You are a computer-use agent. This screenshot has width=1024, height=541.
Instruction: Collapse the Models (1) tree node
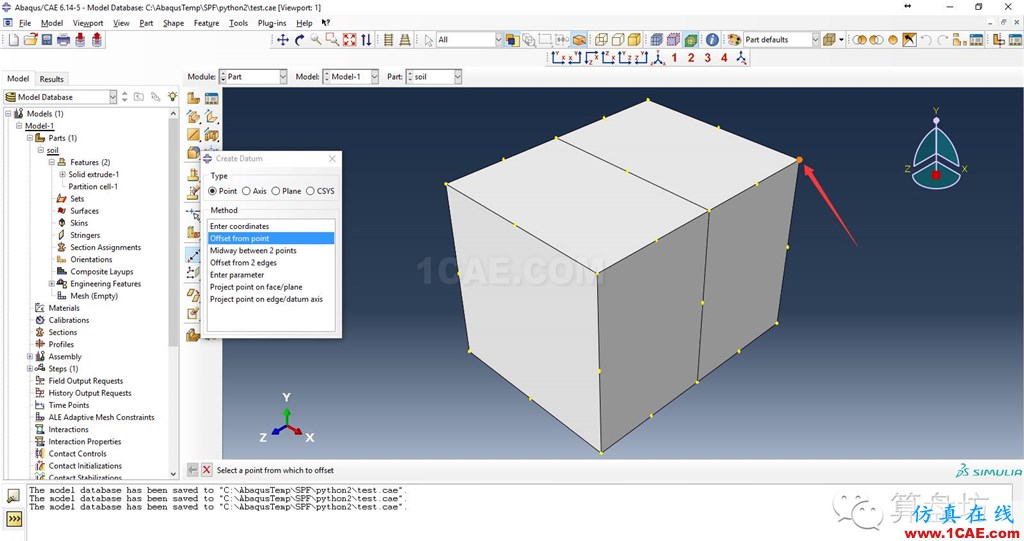click(8, 114)
